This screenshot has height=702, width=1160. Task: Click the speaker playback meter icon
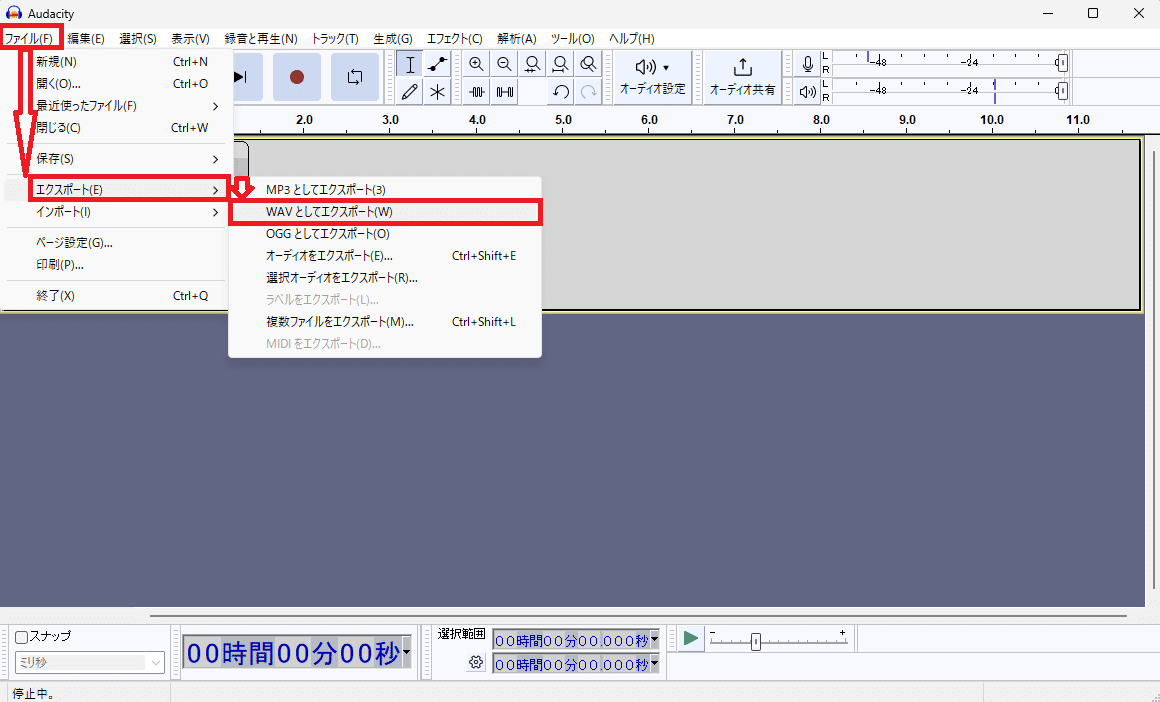pyautogui.click(x=808, y=92)
